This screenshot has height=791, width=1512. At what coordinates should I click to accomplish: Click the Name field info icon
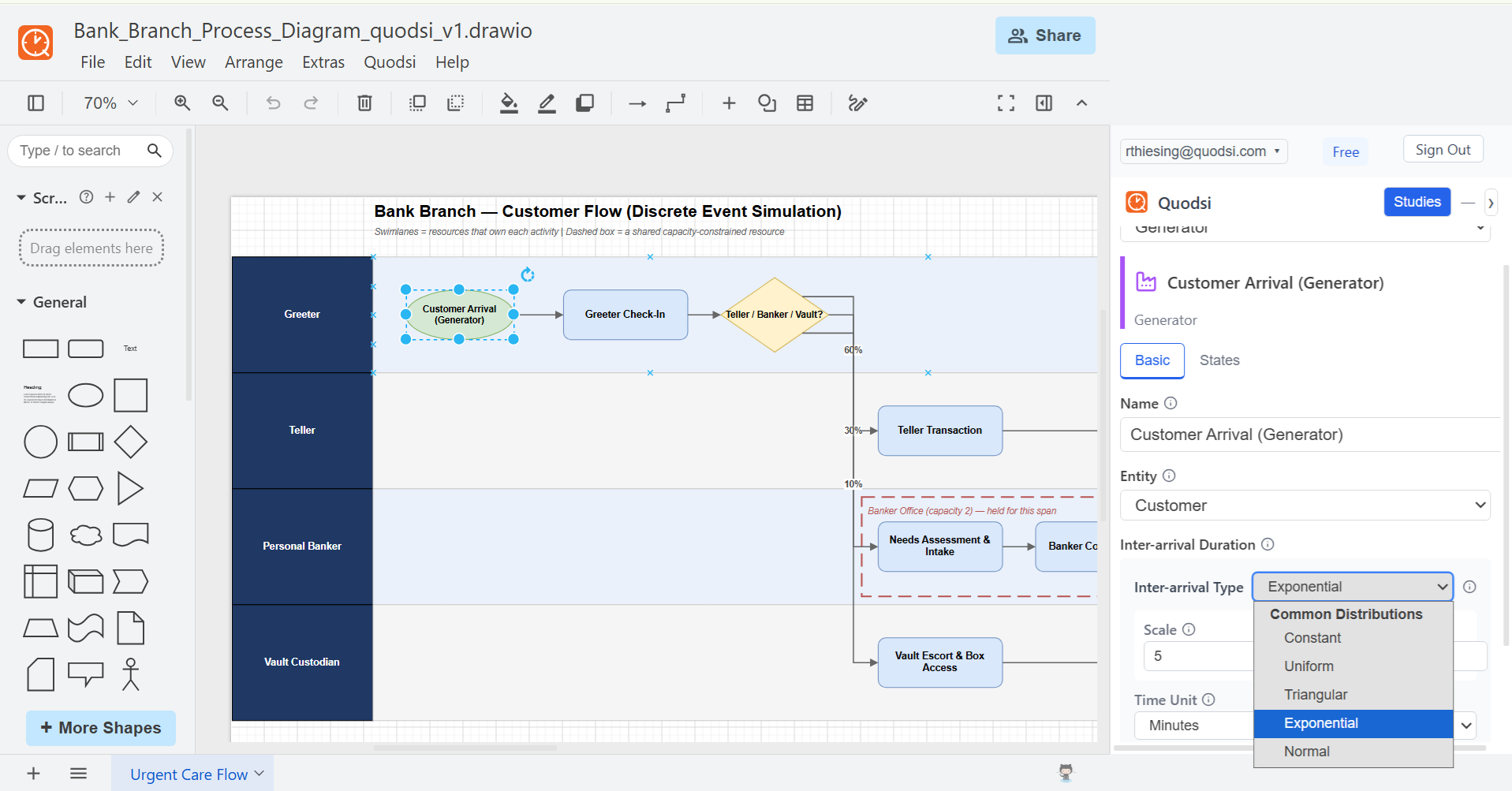coord(1170,403)
